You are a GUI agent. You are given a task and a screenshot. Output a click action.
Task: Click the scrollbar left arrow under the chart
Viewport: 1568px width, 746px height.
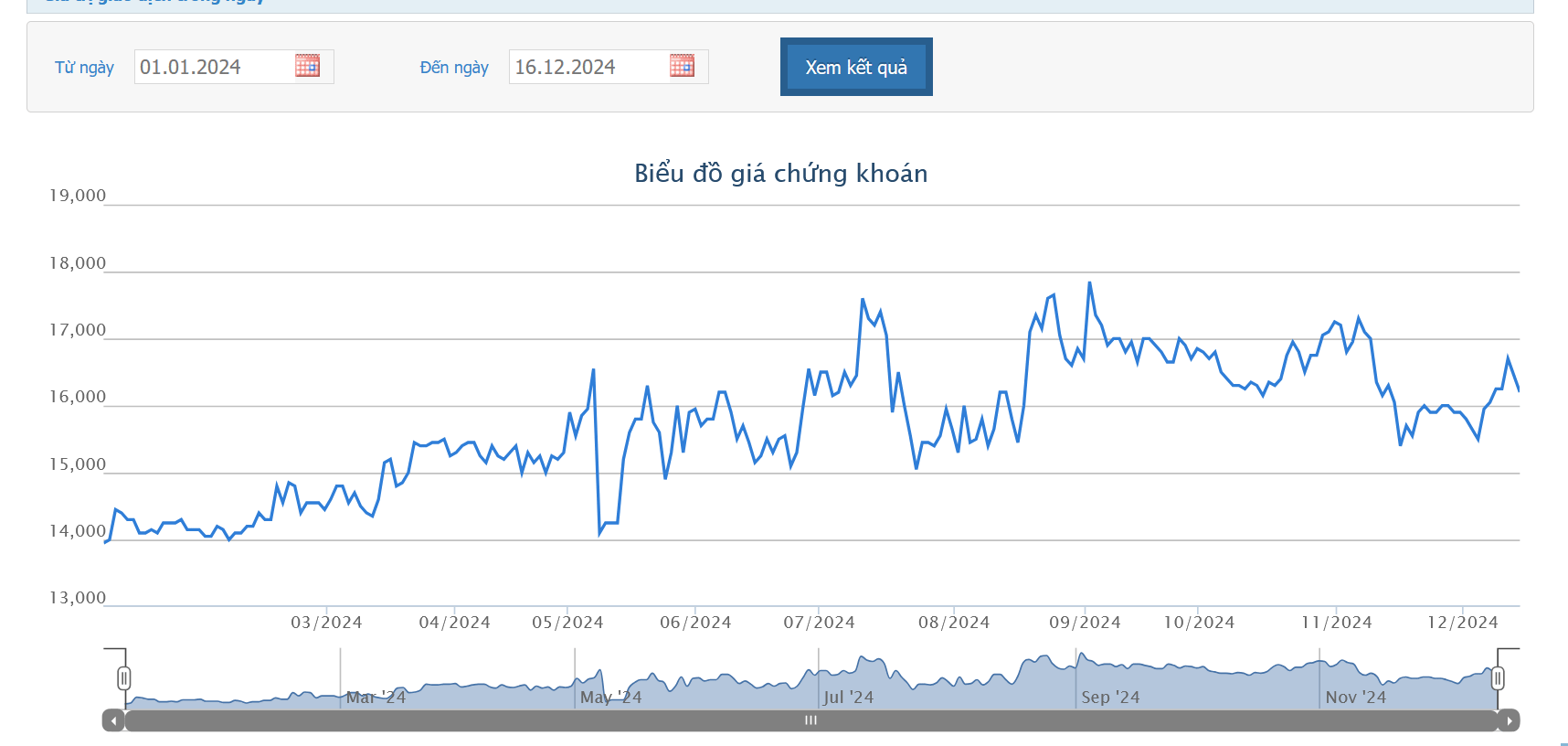pyautogui.click(x=113, y=720)
